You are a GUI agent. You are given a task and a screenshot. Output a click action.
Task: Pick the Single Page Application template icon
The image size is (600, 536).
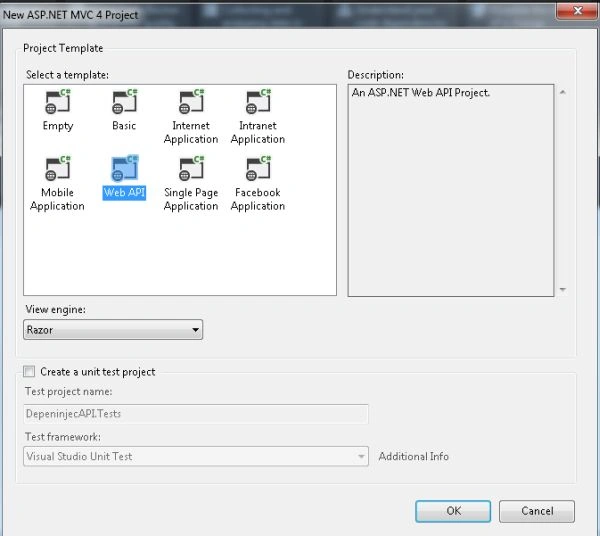point(191,168)
